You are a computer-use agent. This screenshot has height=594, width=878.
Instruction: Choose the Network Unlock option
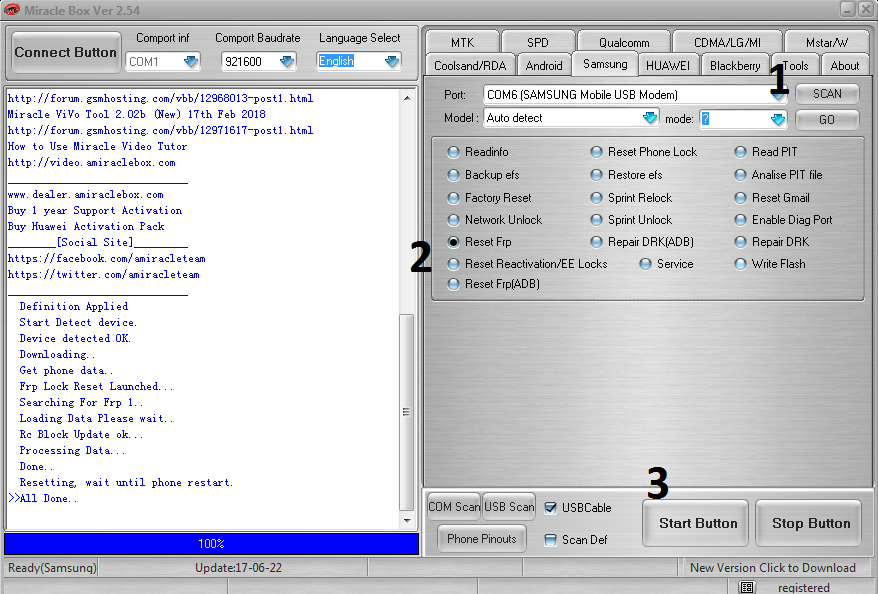(454, 219)
